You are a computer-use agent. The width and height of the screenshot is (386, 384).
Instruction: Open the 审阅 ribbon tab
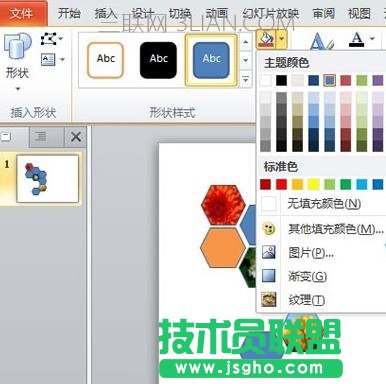323,13
